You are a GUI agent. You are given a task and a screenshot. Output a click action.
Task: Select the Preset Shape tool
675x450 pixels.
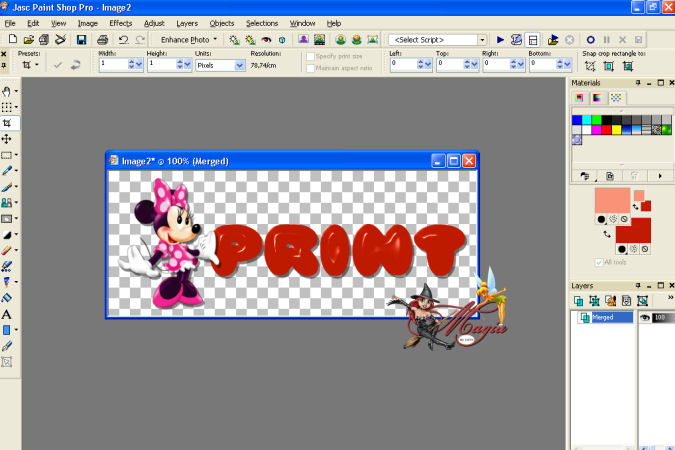coord(6,330)
